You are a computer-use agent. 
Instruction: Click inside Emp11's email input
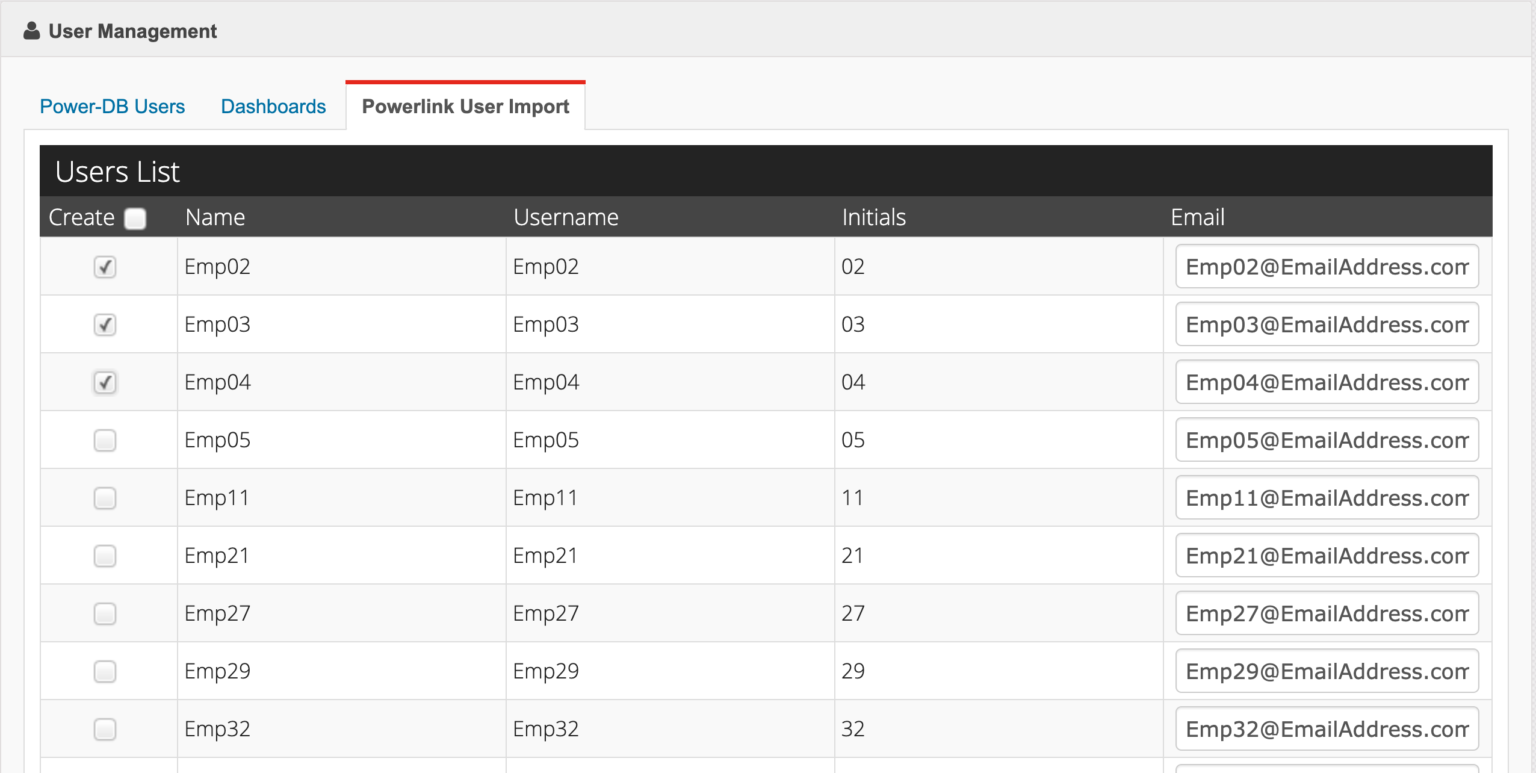tap(1326, 497)
